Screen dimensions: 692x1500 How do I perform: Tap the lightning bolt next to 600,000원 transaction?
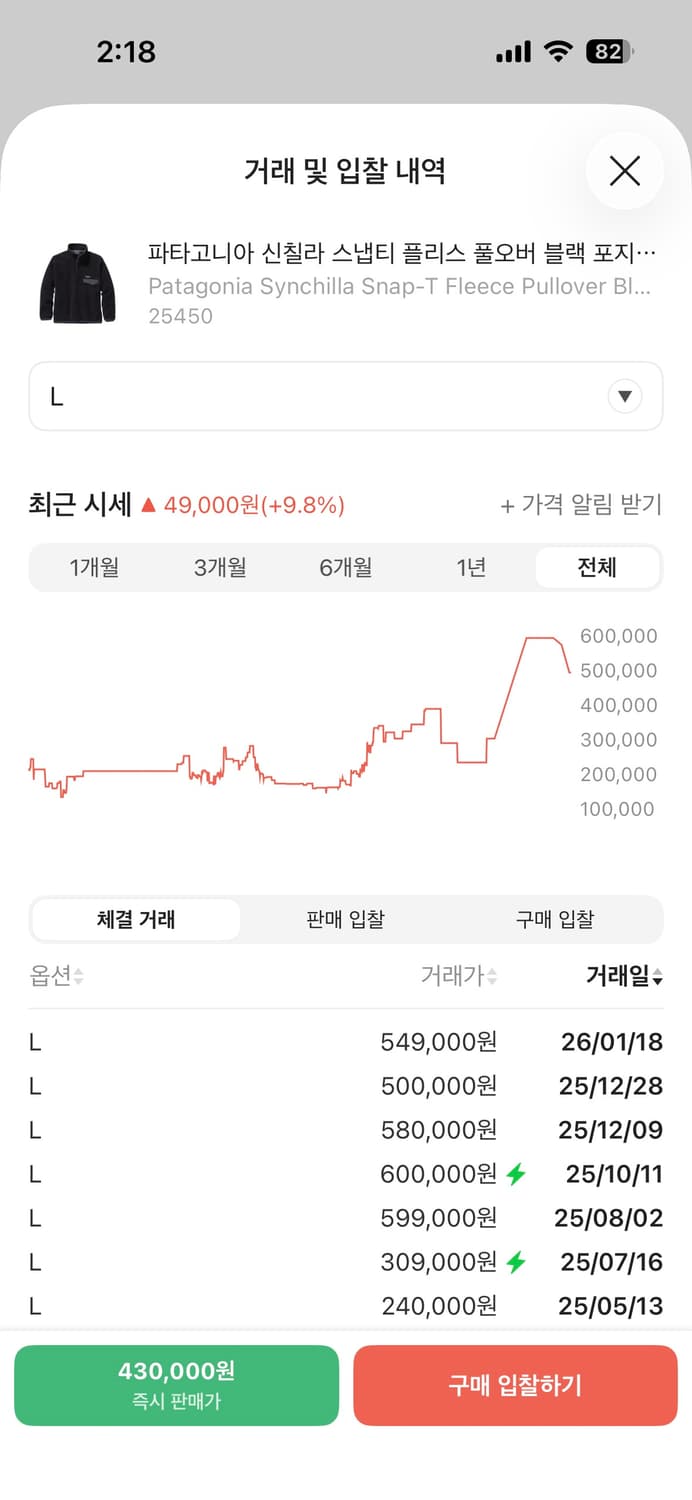(517, 1174)
